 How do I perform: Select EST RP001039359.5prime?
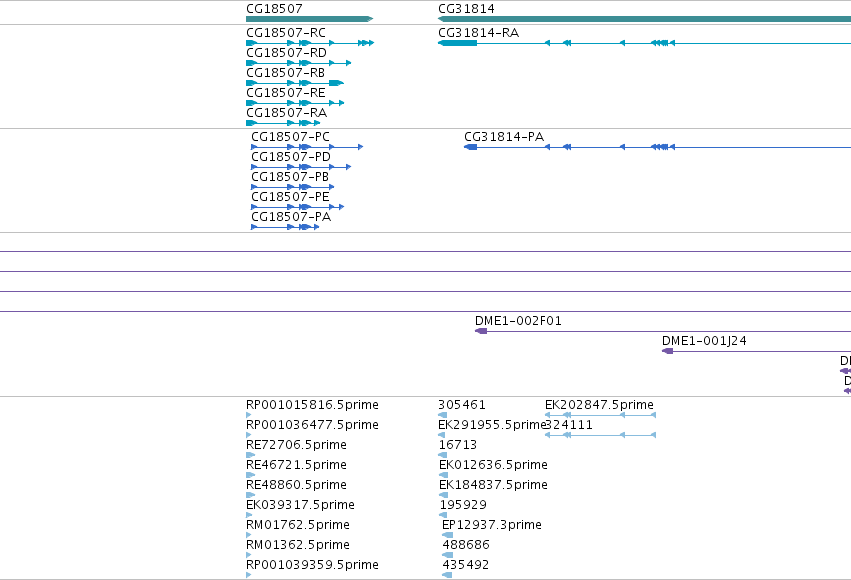click(313, 565)
